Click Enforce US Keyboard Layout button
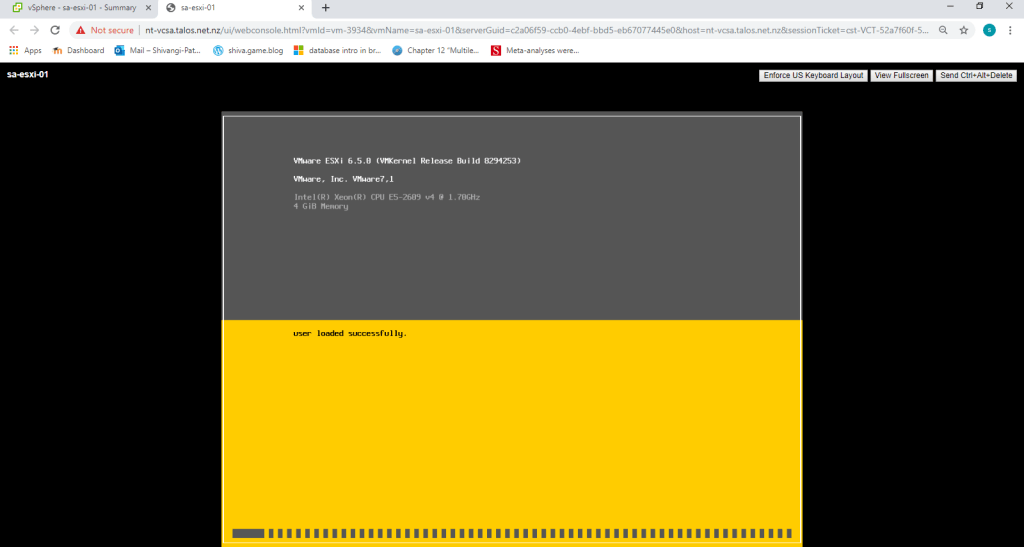This screenshot has width=1024, height=547. point(813,75)
